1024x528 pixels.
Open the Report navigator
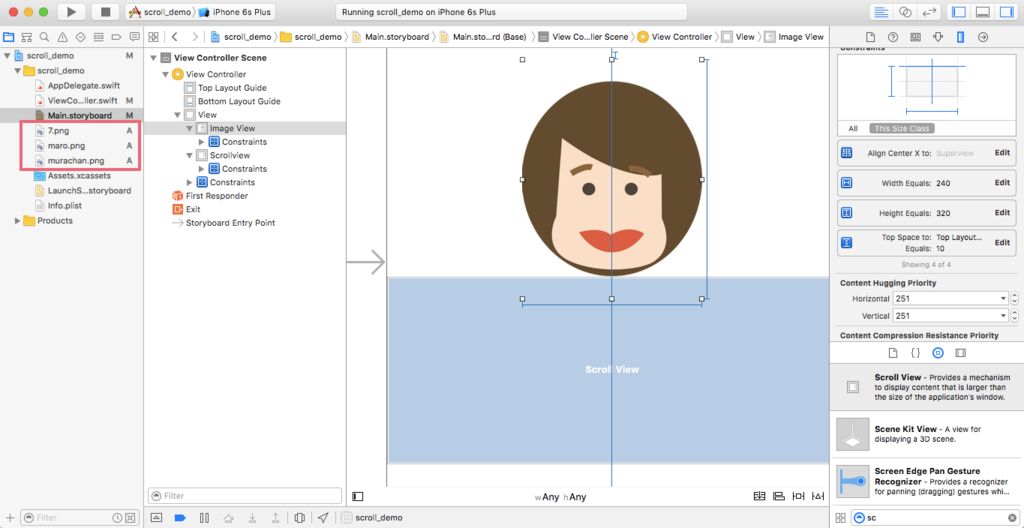135,37
